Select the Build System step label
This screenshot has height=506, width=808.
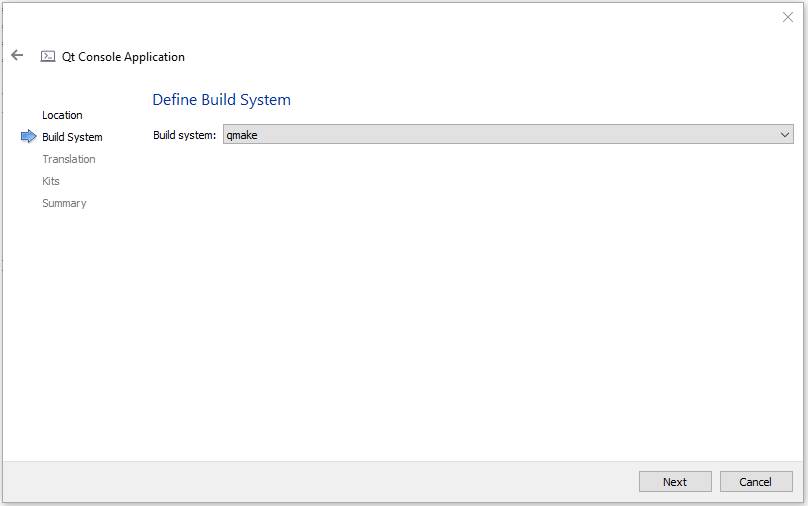click(x=72, y=137)
